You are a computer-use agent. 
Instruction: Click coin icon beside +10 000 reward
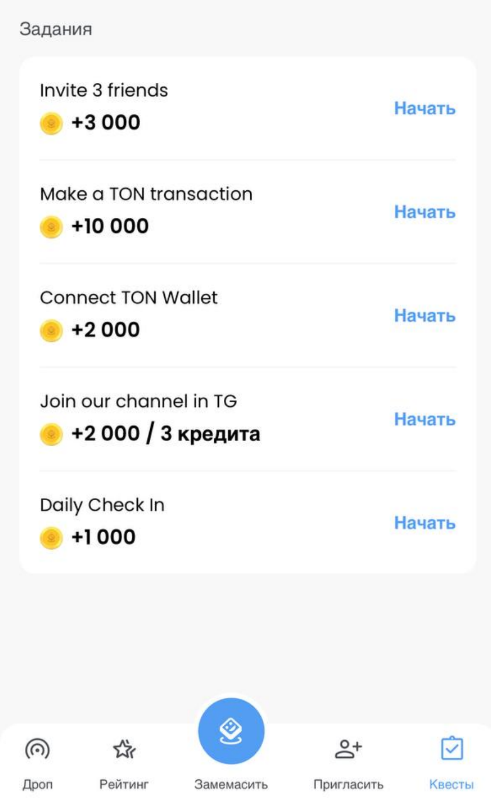(51, 227)
